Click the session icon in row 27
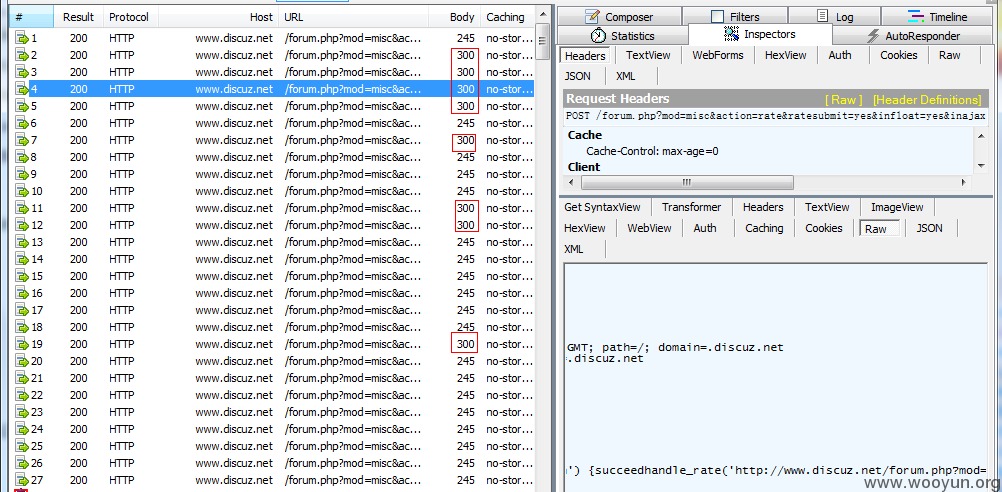Viewport: 1002px width, 492px height. coord(22,480)
